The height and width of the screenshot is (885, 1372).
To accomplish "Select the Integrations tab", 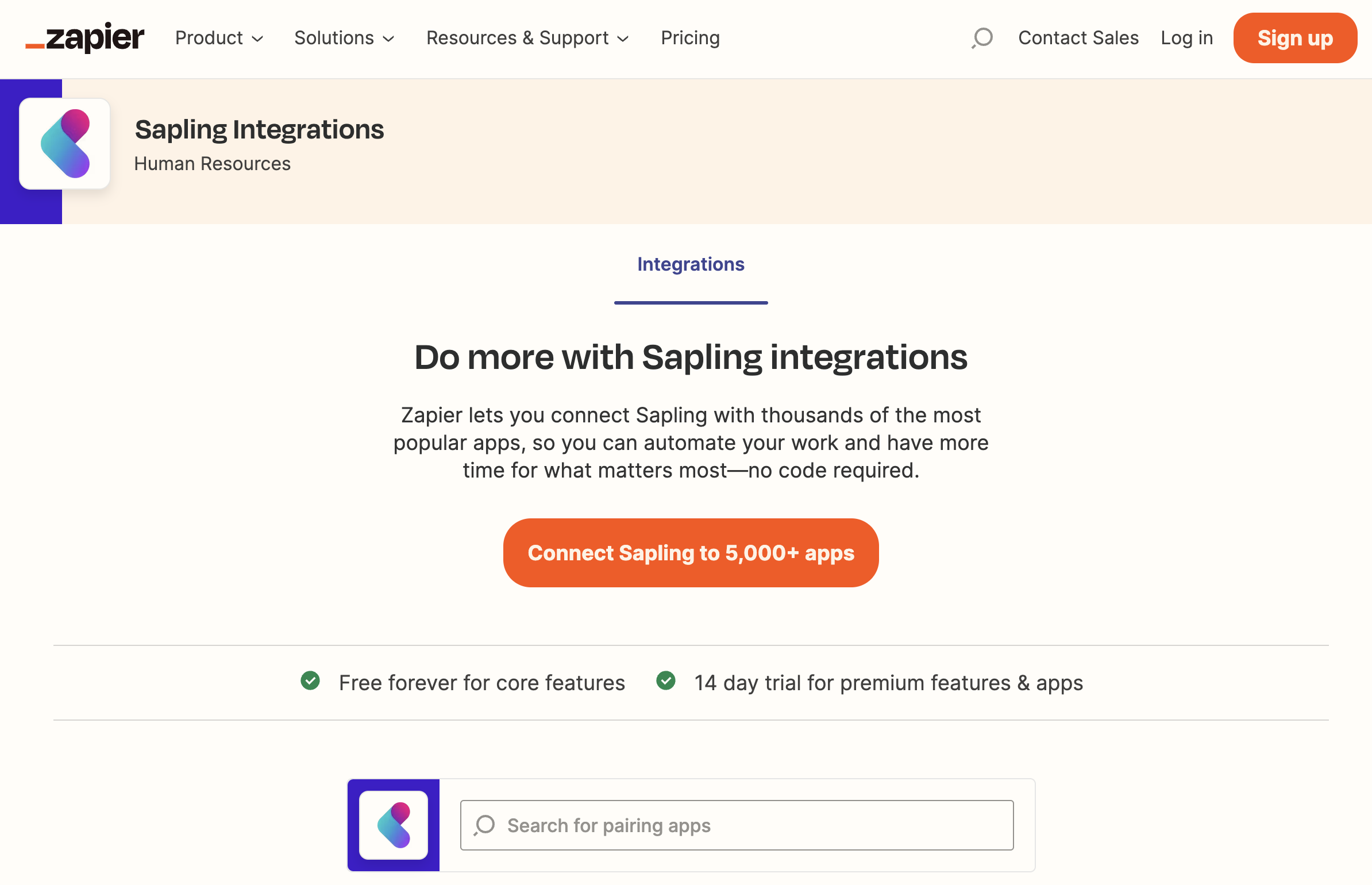I will point(691,264).
